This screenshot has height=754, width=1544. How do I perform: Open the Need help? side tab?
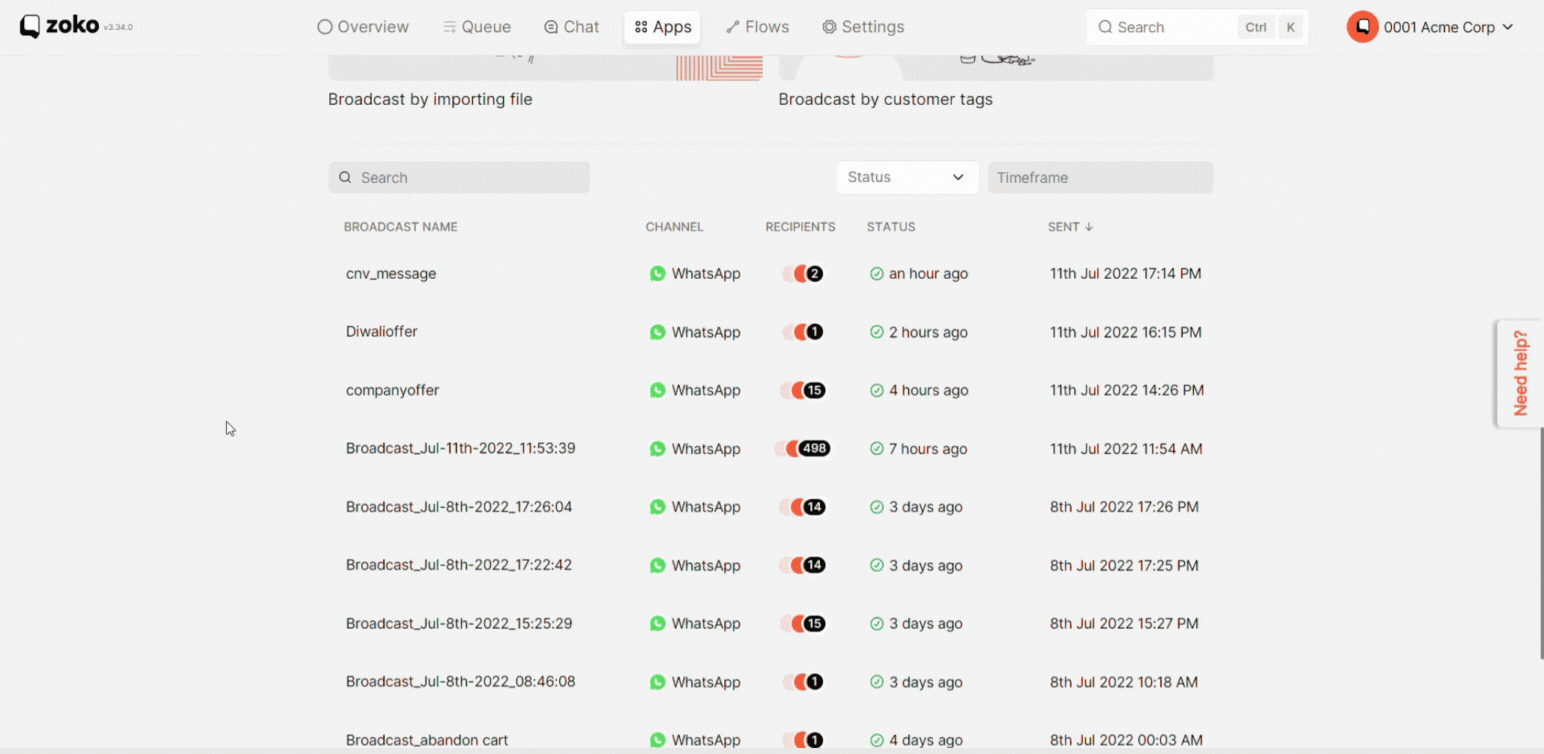coord(1520,373)
